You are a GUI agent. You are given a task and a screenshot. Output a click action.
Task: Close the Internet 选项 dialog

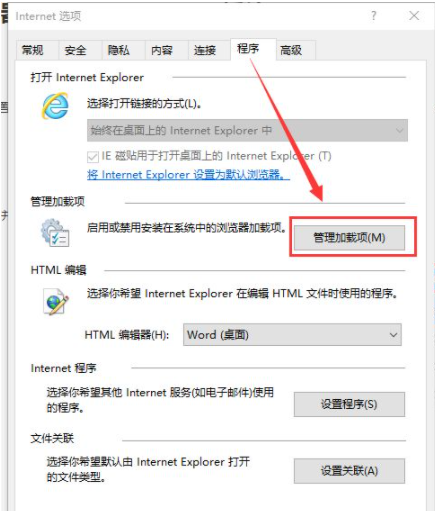click(414, 16)
